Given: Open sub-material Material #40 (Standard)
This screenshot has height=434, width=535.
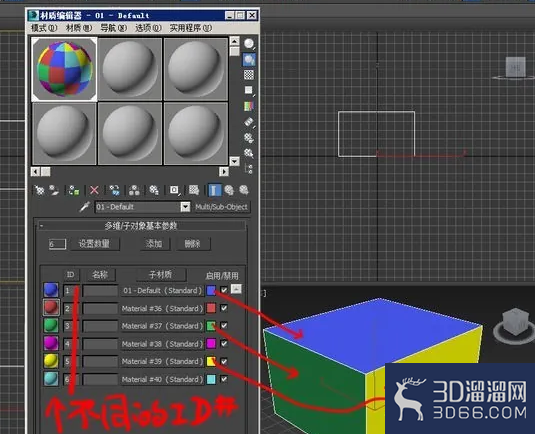Looking at the screenshot, I should point(162,379).
